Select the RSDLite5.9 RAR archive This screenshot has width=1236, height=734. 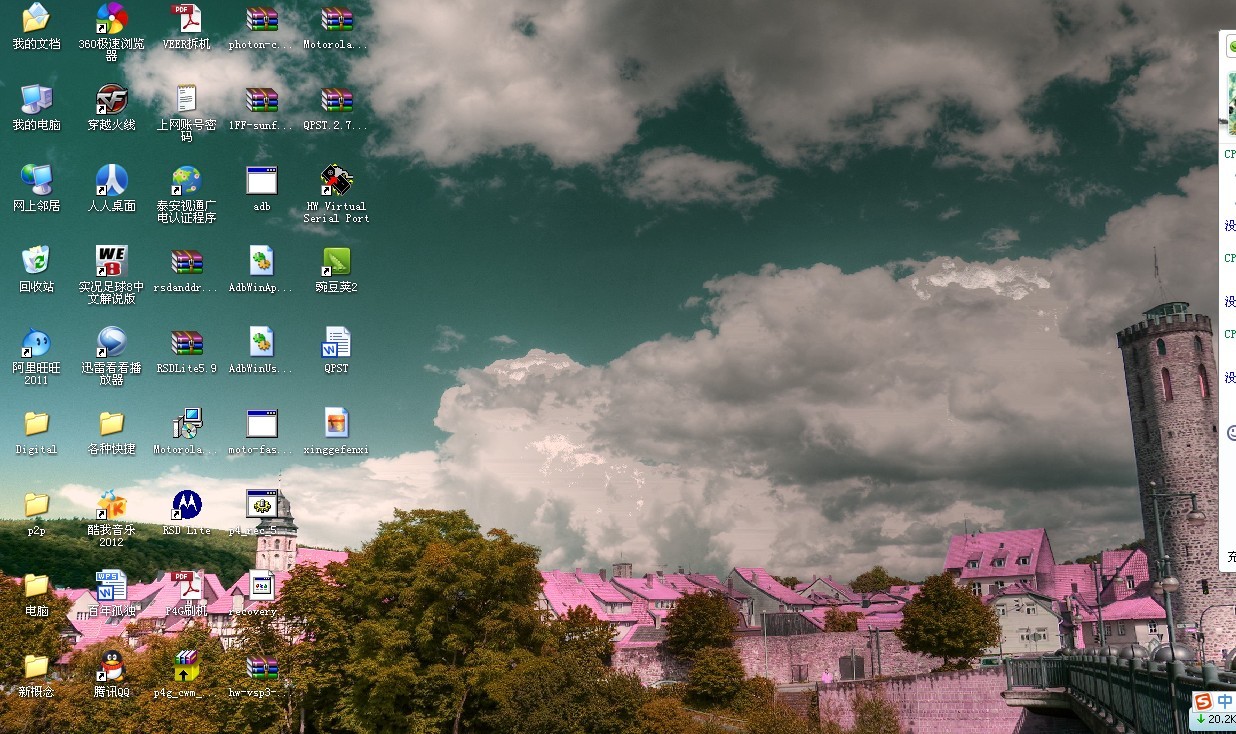click(x=186, y=341)
